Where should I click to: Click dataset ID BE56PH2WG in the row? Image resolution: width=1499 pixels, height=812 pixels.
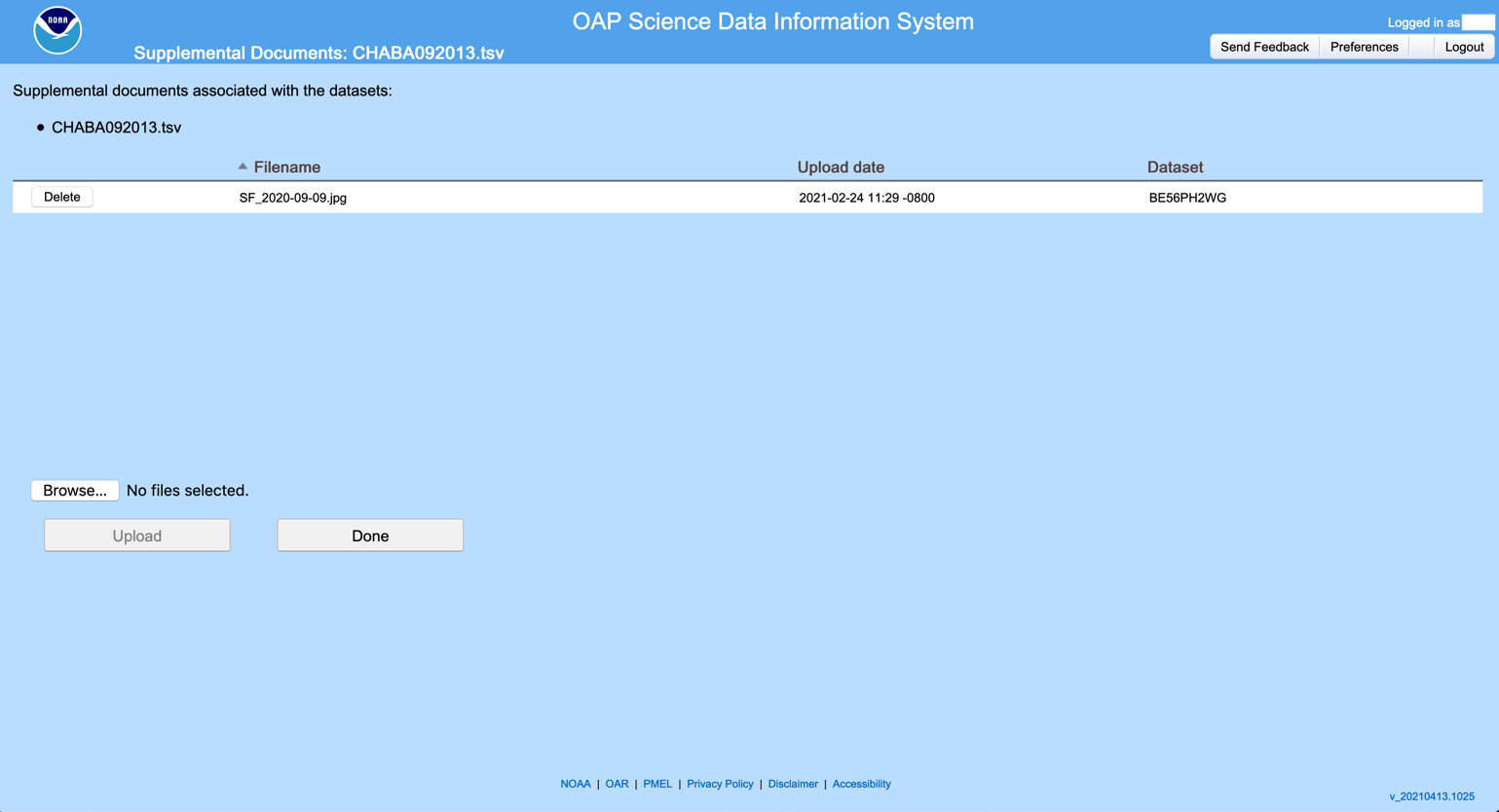(1187, 198)
